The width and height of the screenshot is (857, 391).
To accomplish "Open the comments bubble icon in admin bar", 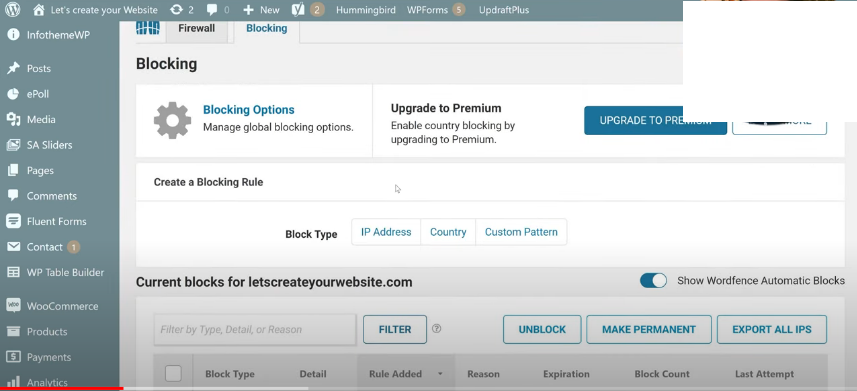I will point(213,10).
